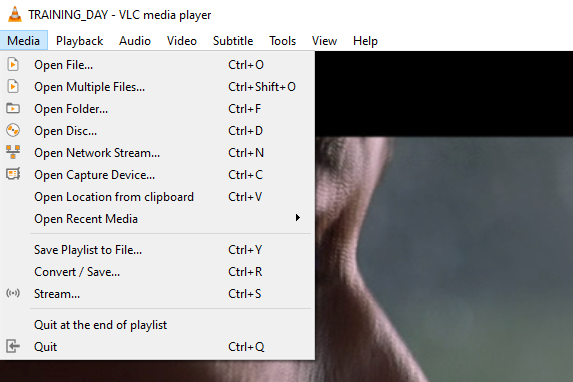Open the Tools menu
Screen dimensions: 573x382
click(x=282, y=41)
